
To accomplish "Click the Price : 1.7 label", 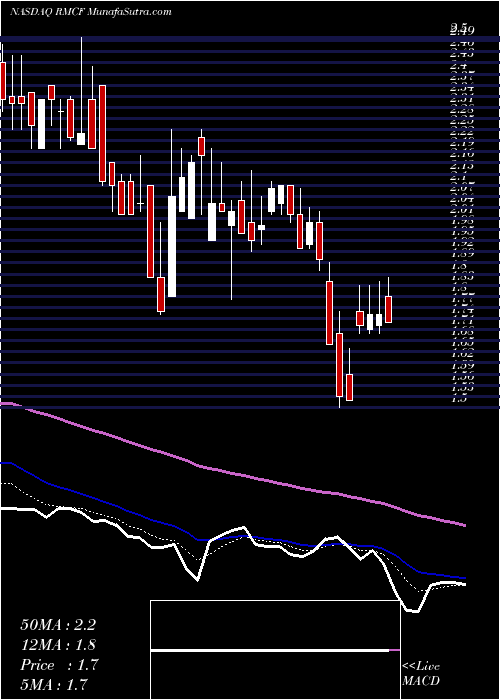I will 58,665.
